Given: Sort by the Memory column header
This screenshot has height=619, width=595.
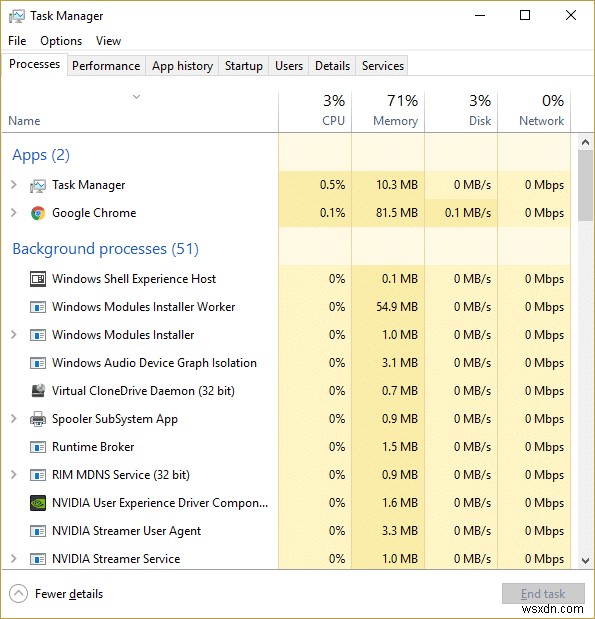Looking at the screenshot, I should coord(388,111).
